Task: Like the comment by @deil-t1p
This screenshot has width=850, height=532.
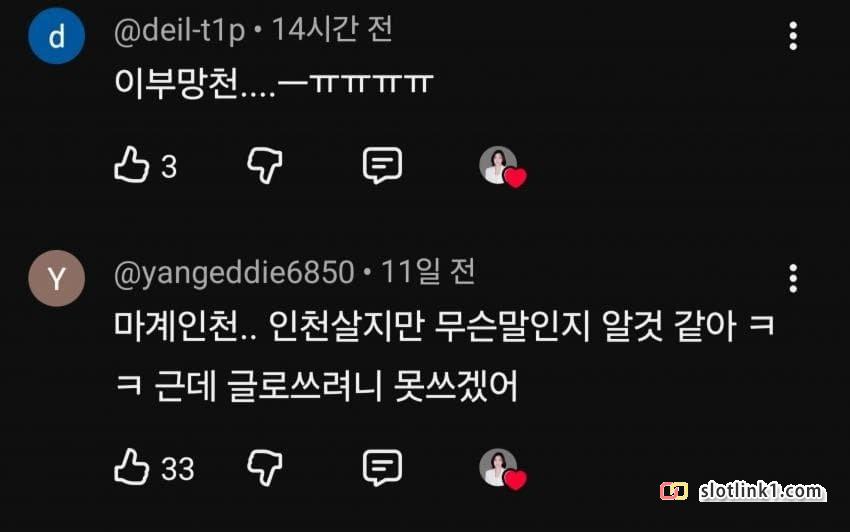Action: coord(131,164)
